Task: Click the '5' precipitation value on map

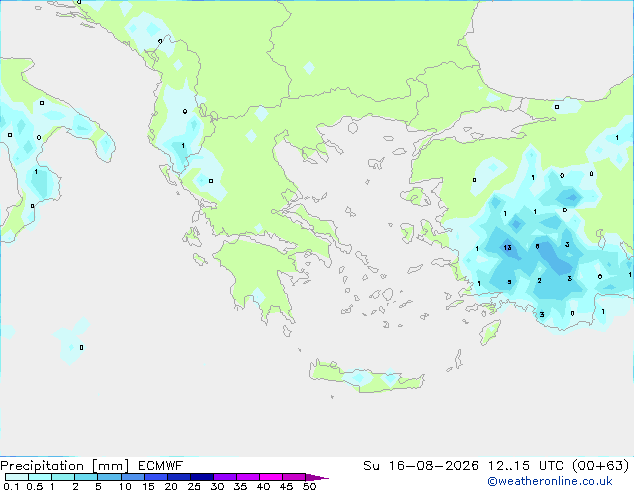Action: tap(509, 282)
